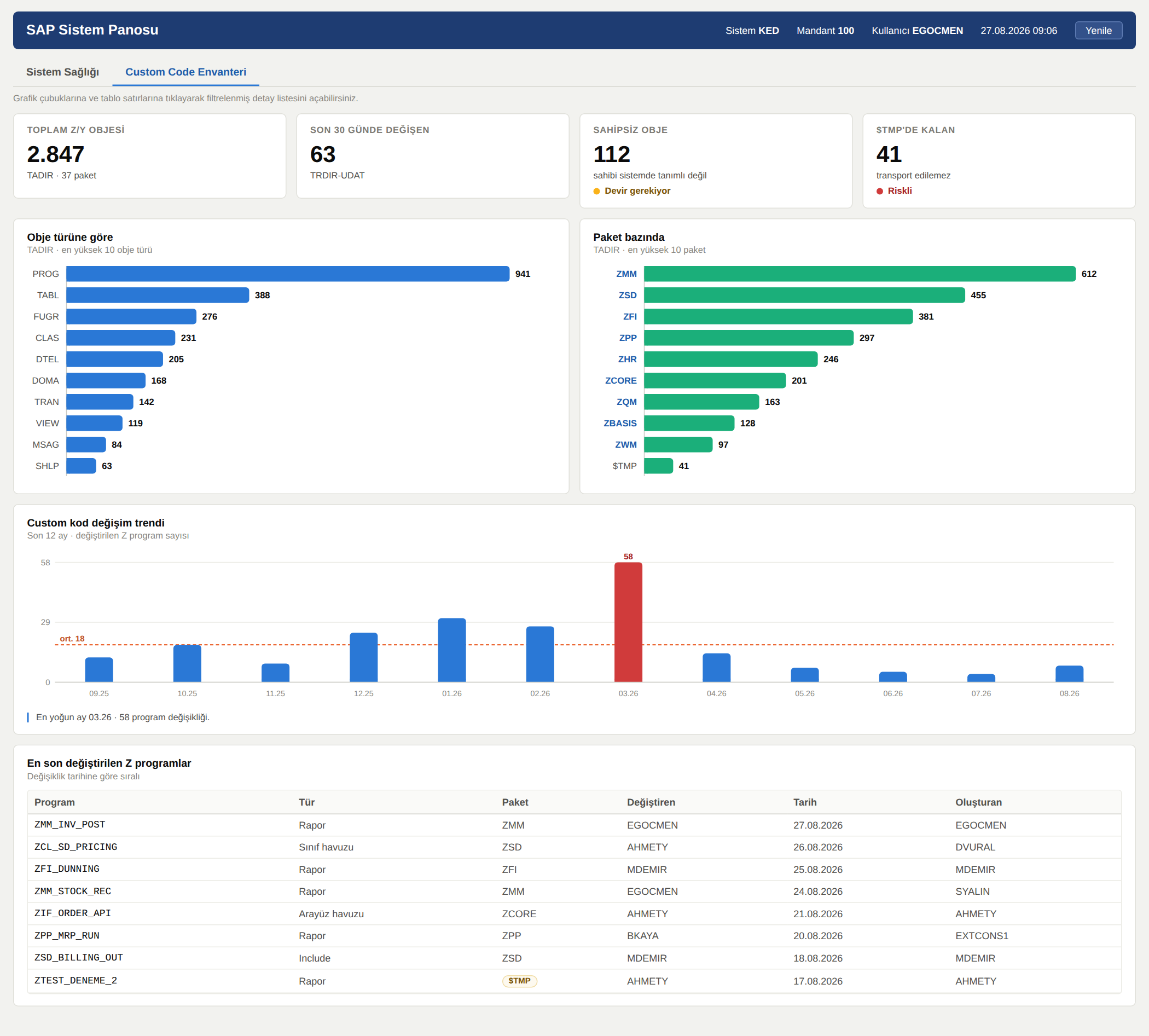The image size is (1149, 1036).
Task: Select the TRAN bar showing 142
Action: [100, 402]
